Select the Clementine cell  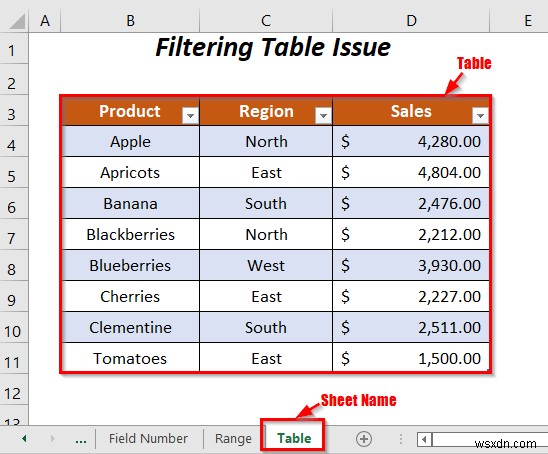coord(130,327)
